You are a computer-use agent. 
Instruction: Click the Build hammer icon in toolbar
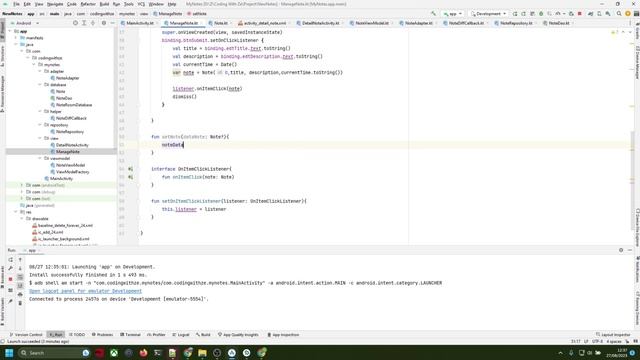(x=433, y=13)
